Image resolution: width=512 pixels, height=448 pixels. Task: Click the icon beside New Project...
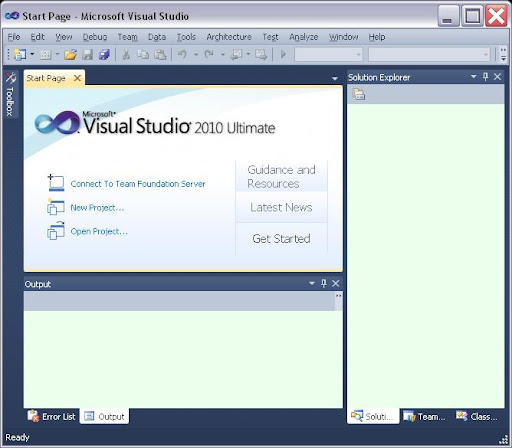[x=56, y=207]
